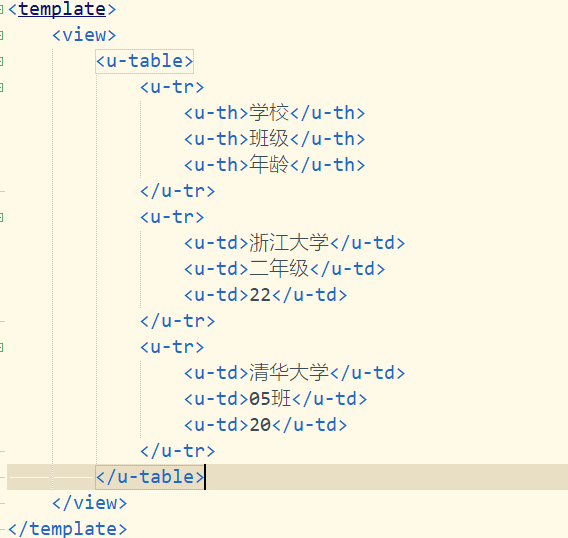568x538 pixels.
Task: Click the </u-tr> tag directly below the 年龄 line
Action: pos(178,191)
